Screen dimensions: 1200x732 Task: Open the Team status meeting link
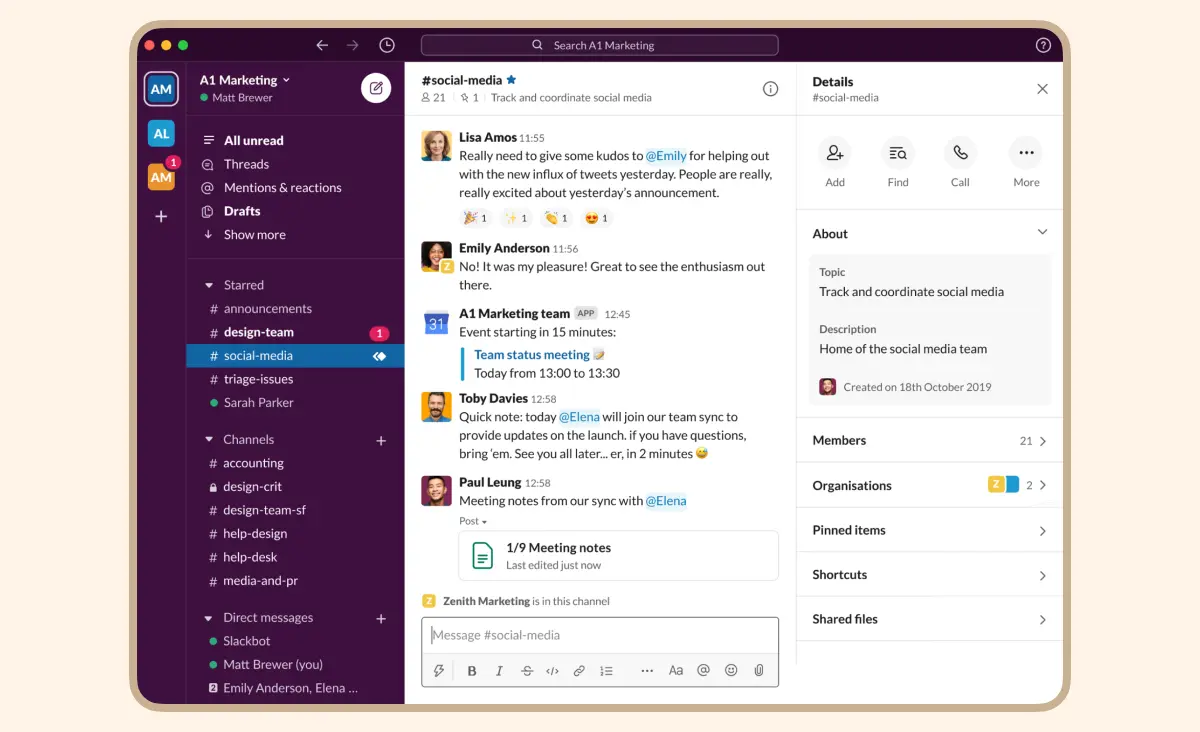point(531,355)
